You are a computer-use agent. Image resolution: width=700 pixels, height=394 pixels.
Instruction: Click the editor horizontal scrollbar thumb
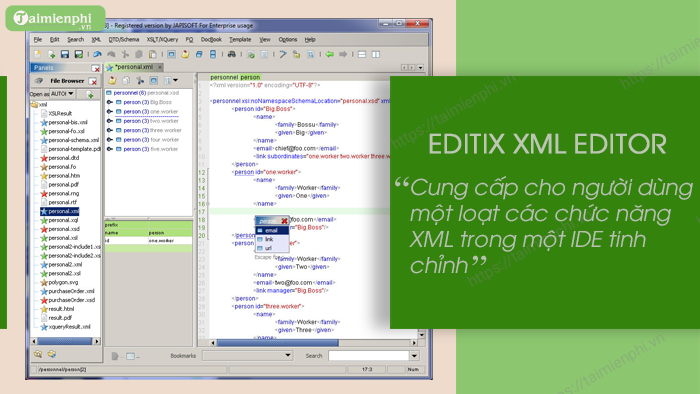click(x=277, y=343)
